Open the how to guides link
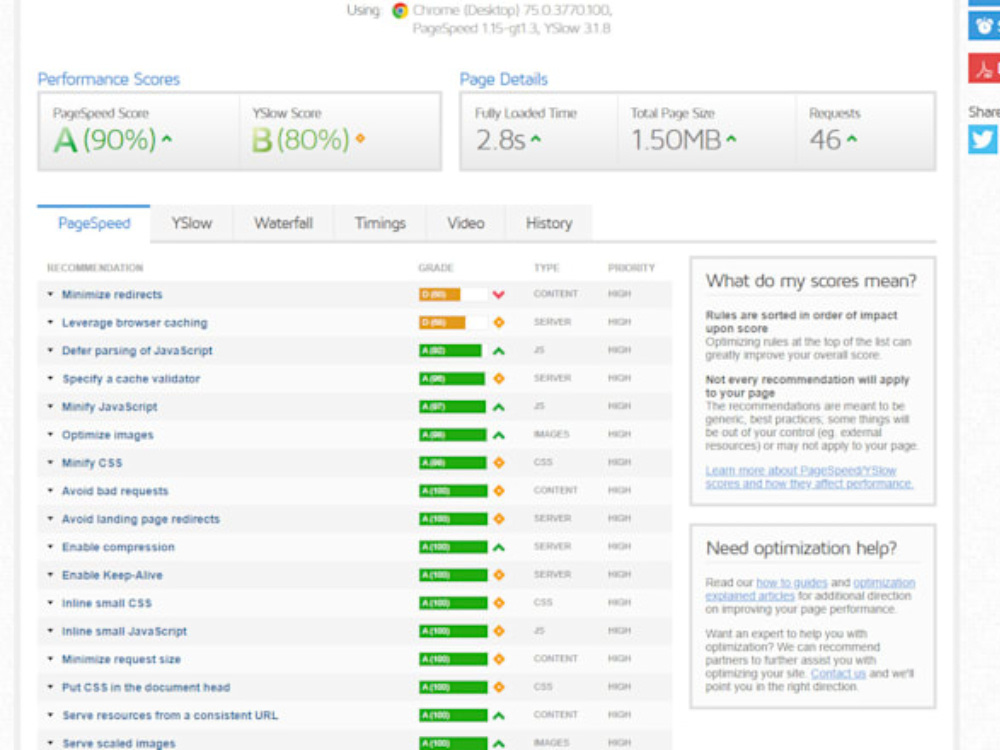 tap(791, 583)
